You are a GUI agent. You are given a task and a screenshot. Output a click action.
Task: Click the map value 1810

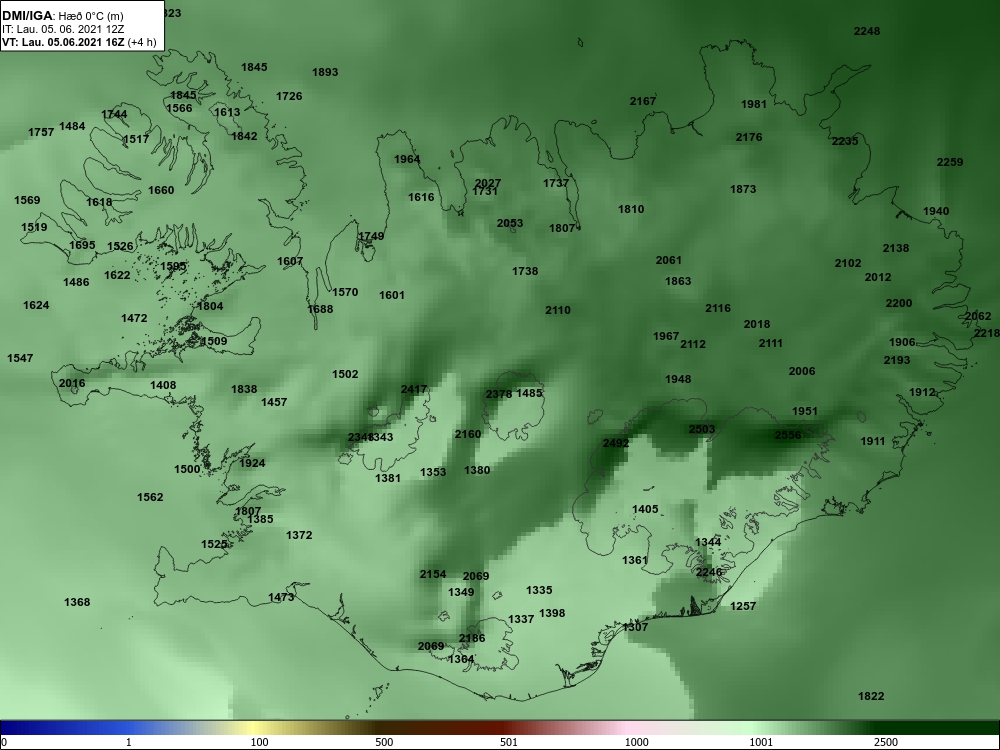click(631, 209)
